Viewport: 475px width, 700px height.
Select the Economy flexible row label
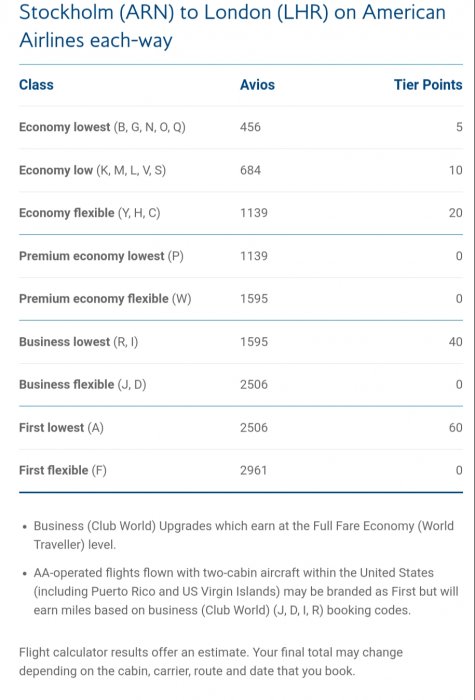pos(90,213)
